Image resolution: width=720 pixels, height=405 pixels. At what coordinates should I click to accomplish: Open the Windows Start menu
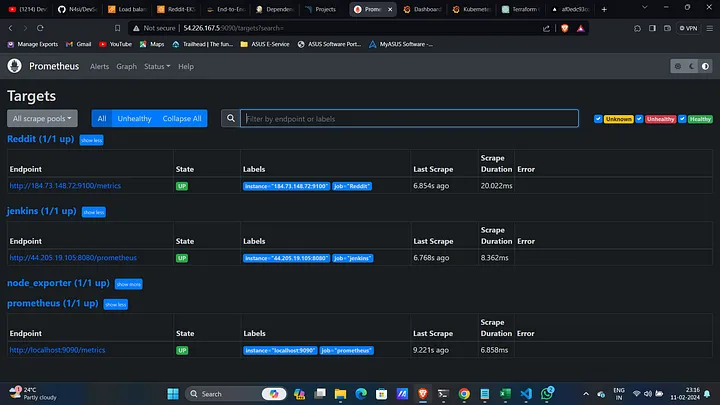(x=173, y=394)
